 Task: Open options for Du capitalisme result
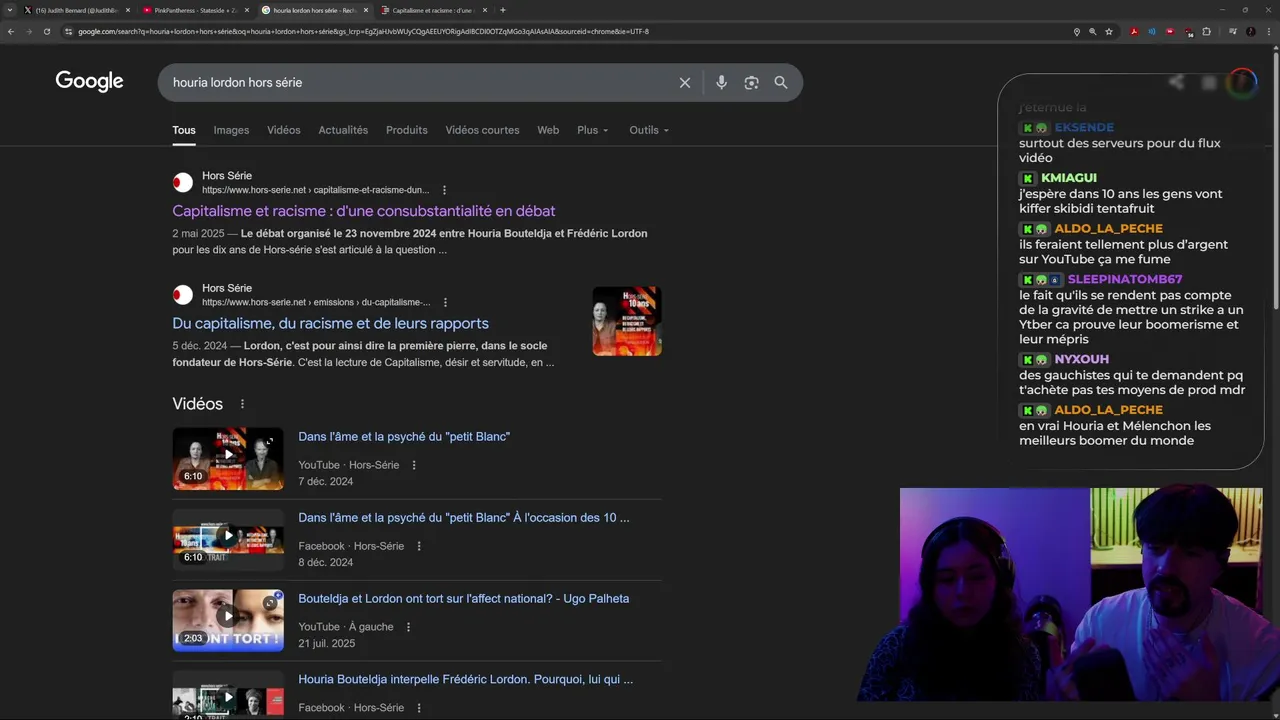[x=446, y=302]
